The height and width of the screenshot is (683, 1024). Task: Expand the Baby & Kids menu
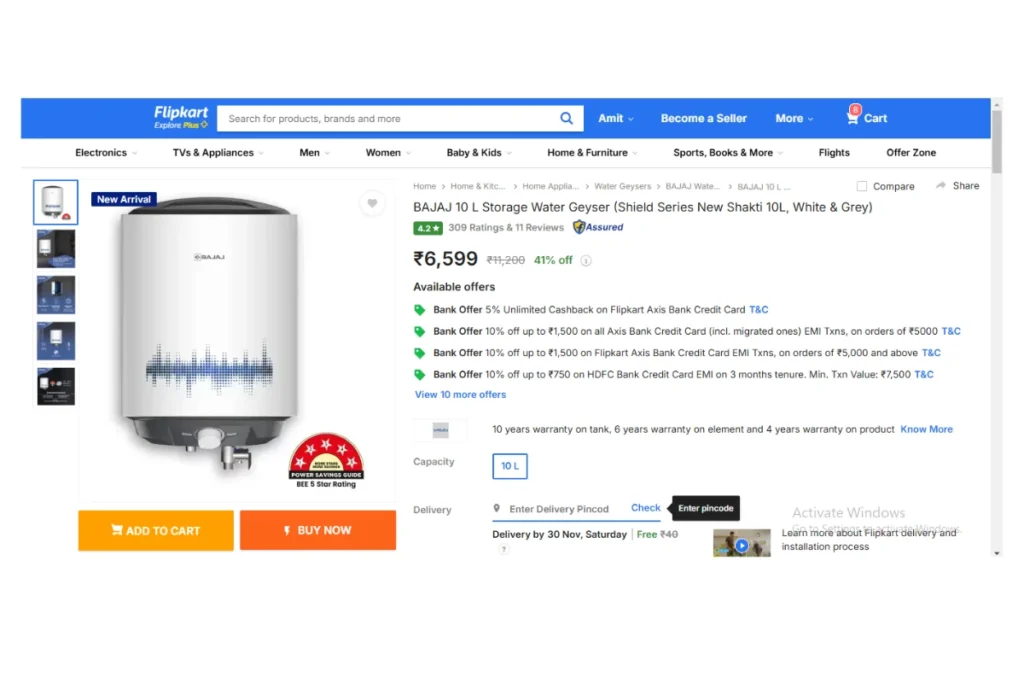(x=479, y=153)
